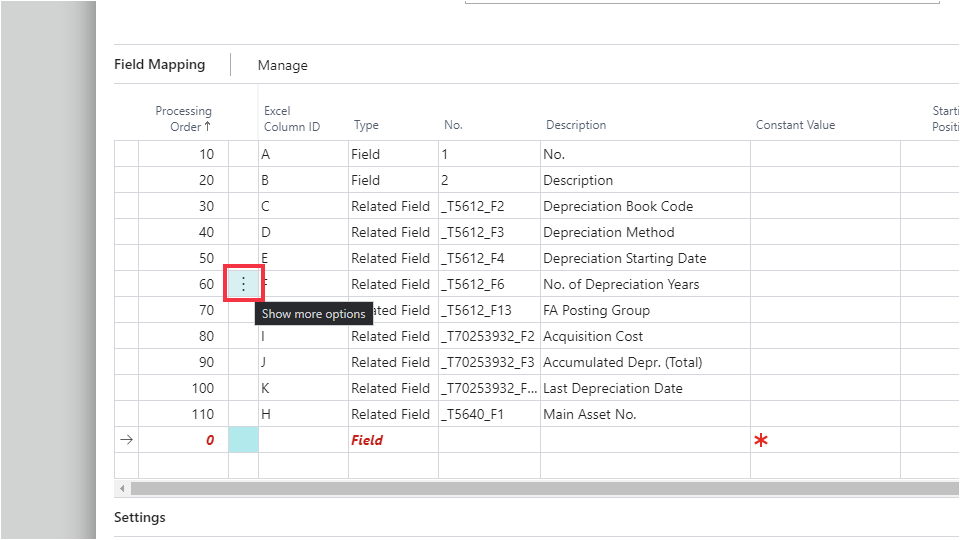Click No. cell with value 1
Screen dimensions: 960x540
(490, 154)
